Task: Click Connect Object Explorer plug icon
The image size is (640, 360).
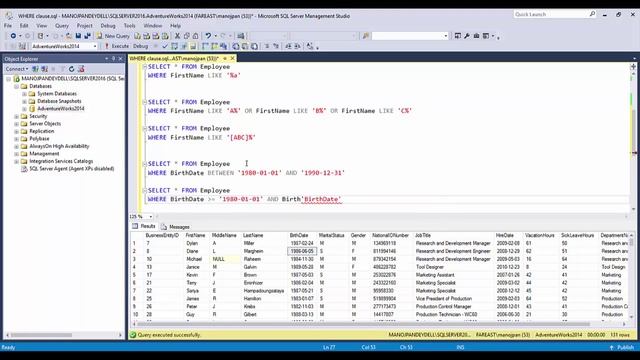Action: click(36, 69)
